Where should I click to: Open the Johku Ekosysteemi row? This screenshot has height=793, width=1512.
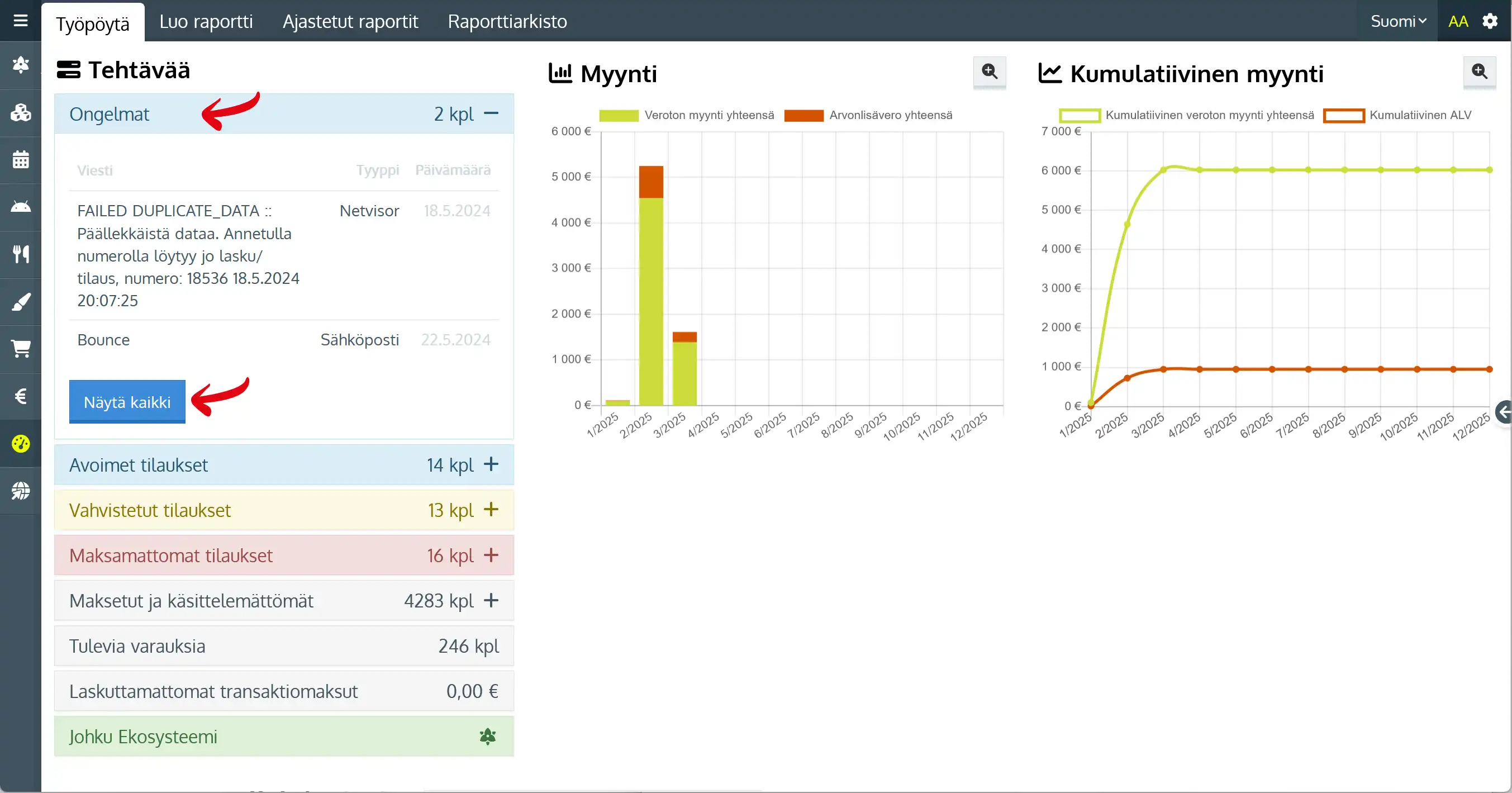pyautogui.click(x=283, y=736)
